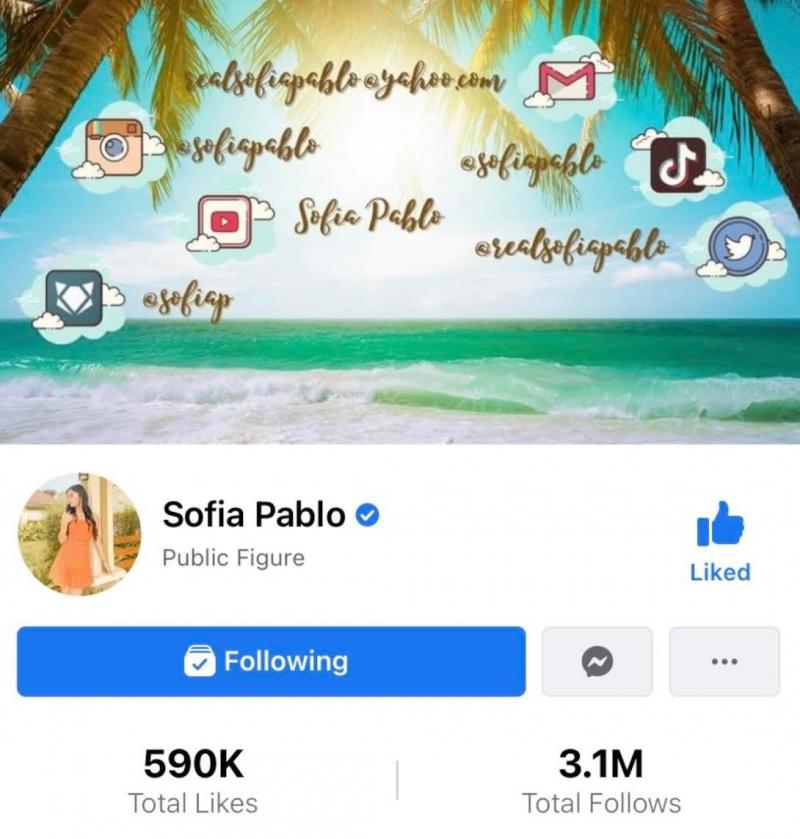This screenshot has width=800, height=839.
Task: Click the Public Figure category label
Action: coord(233,558)
